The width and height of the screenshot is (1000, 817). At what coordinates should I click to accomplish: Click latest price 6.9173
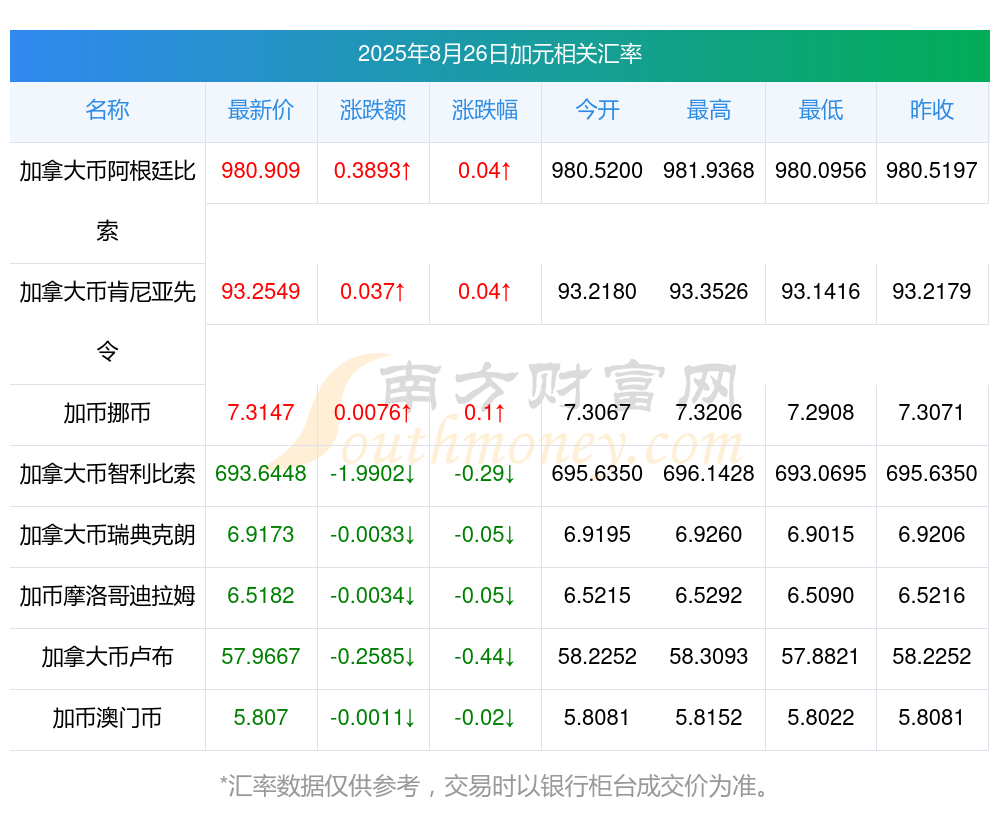tap(261, 535)
